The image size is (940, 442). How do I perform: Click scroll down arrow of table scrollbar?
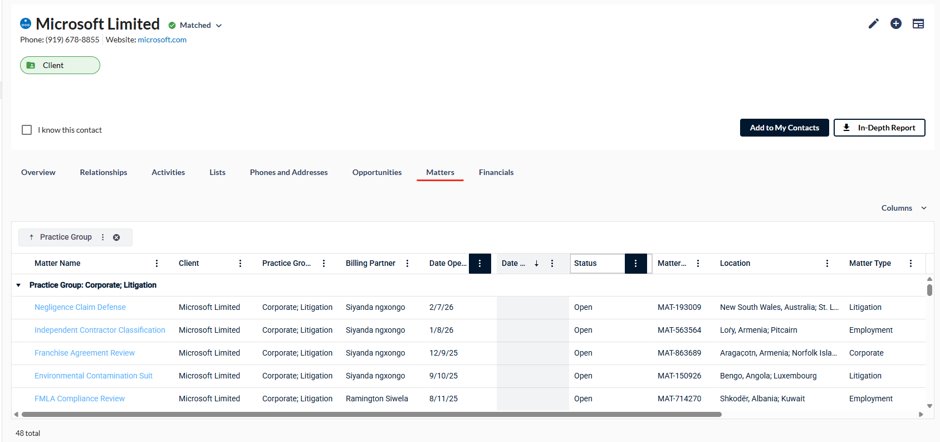click(x=929, y=406)
